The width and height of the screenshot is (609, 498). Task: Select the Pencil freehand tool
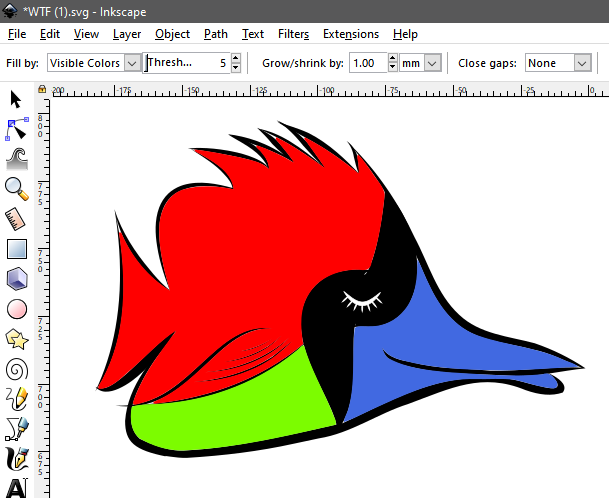tap(16, 399)
